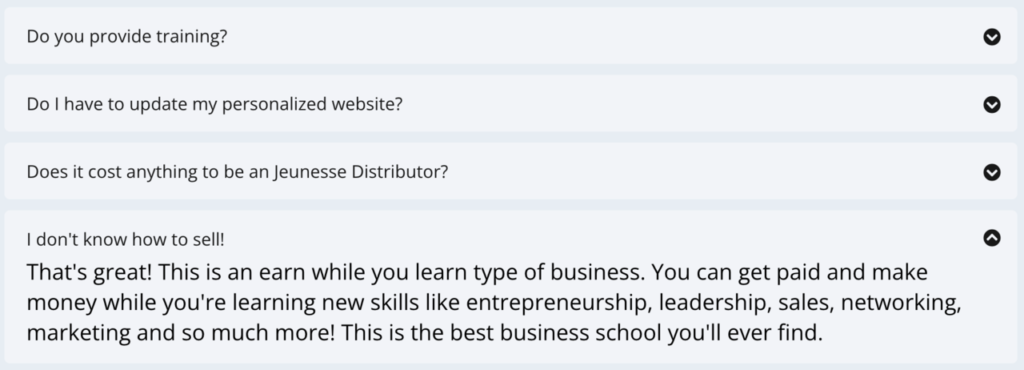The width and height of the screenshot is (1024, 370).
Task: Expand the training question with its down-chevron icon
Action: [991, 37]
